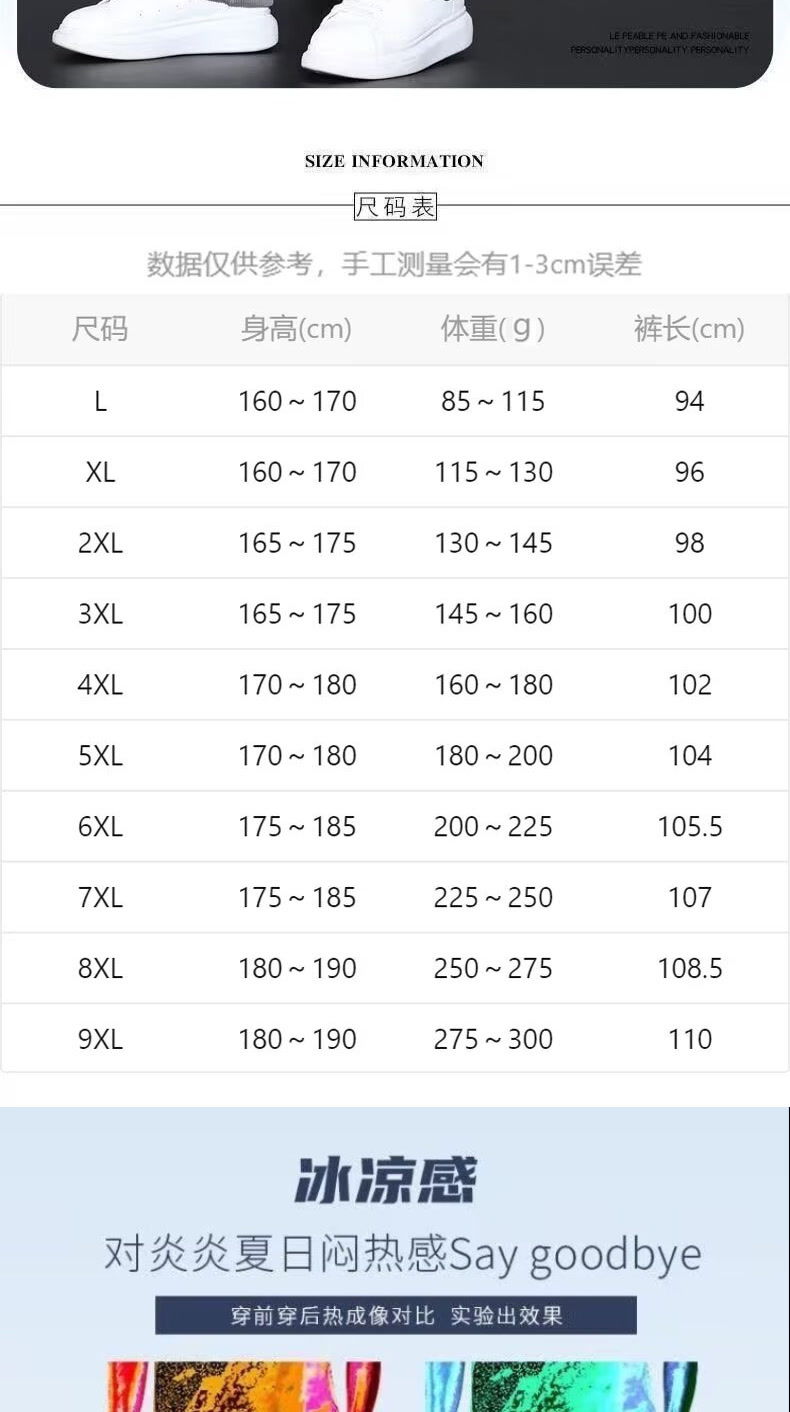Click the 108.5 pants length cell
Viewport: 790px width, 1412px height.
coord(689,968)
